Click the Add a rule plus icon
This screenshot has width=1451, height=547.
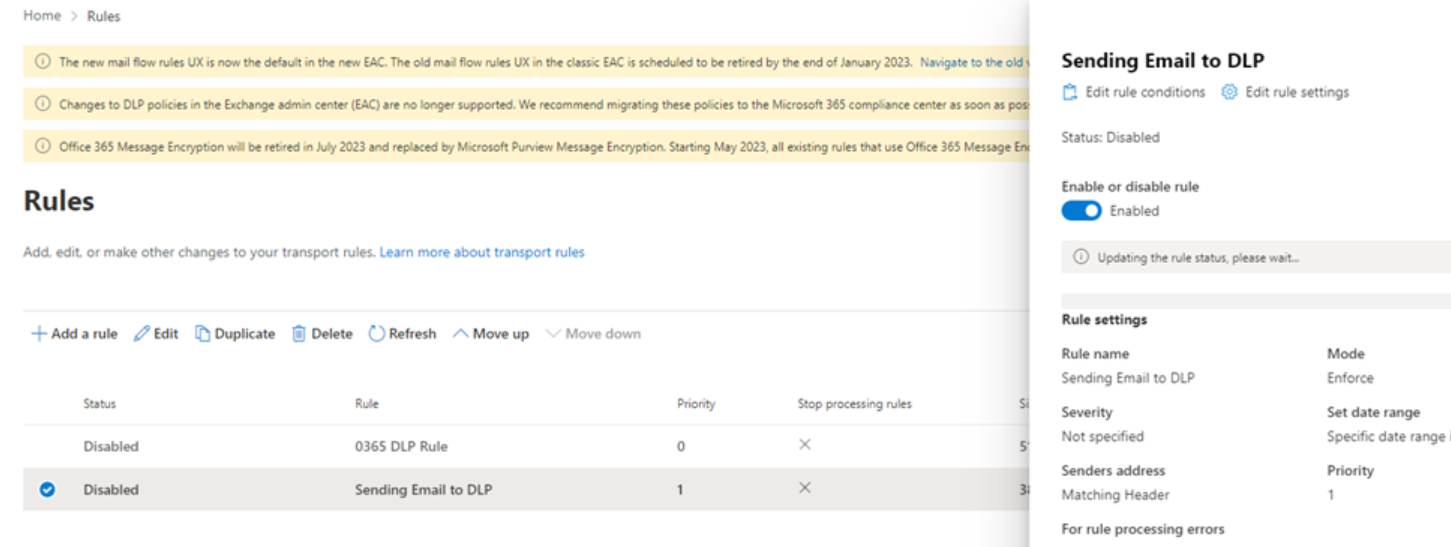click(x=39, y=334)
